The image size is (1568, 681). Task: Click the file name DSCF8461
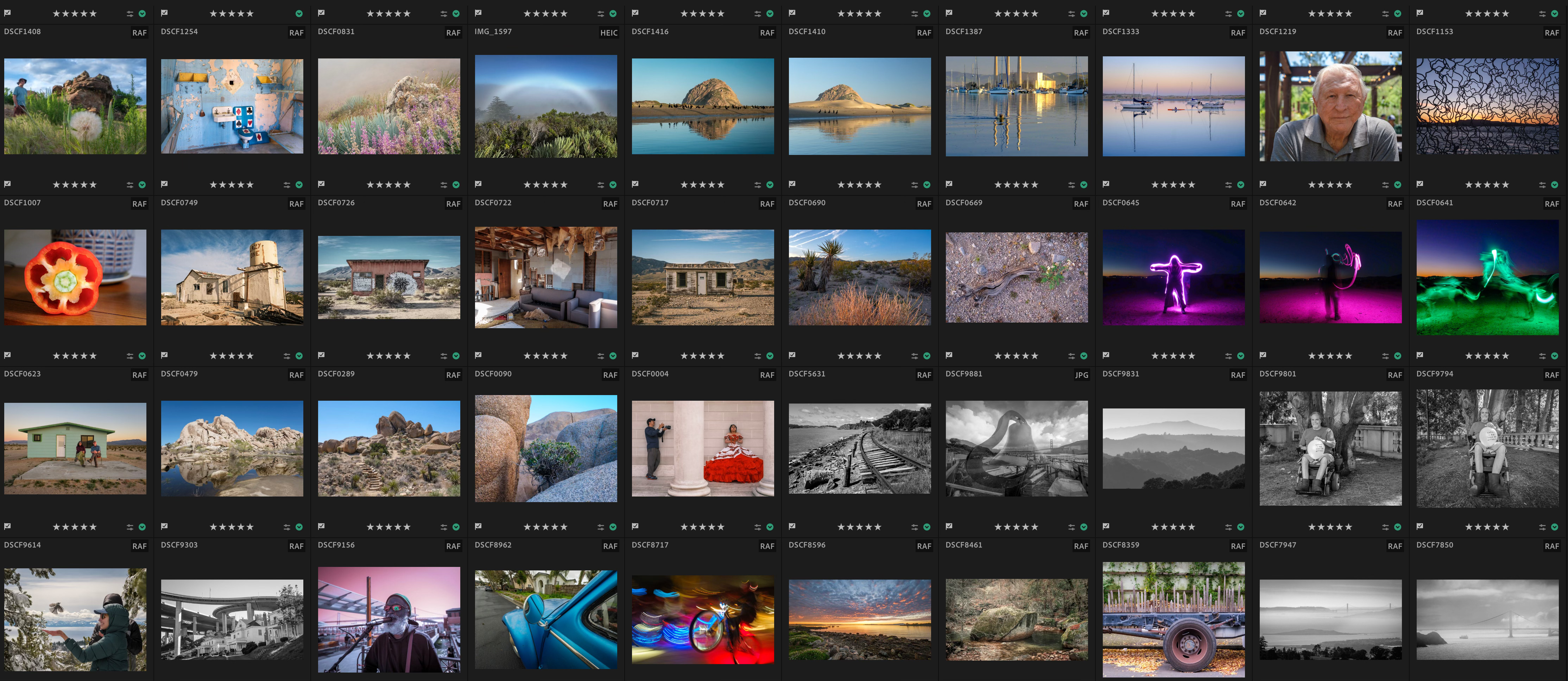click(x=963, y=545)
